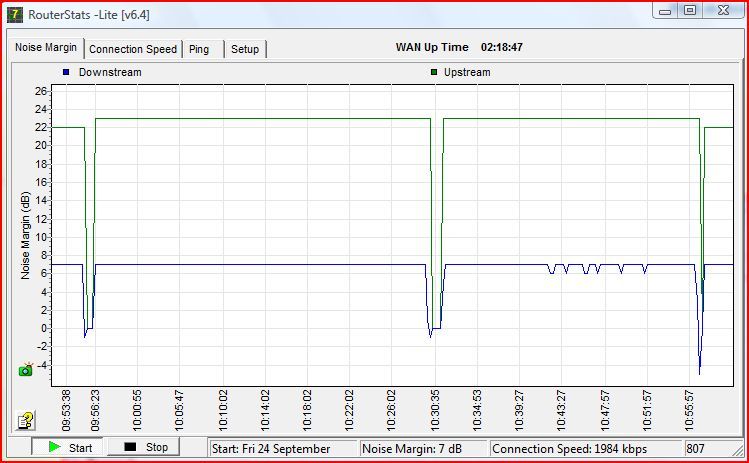Maximize the RouterStats window
This screenshot has width=749, height=463.
[x=690, y=10]
